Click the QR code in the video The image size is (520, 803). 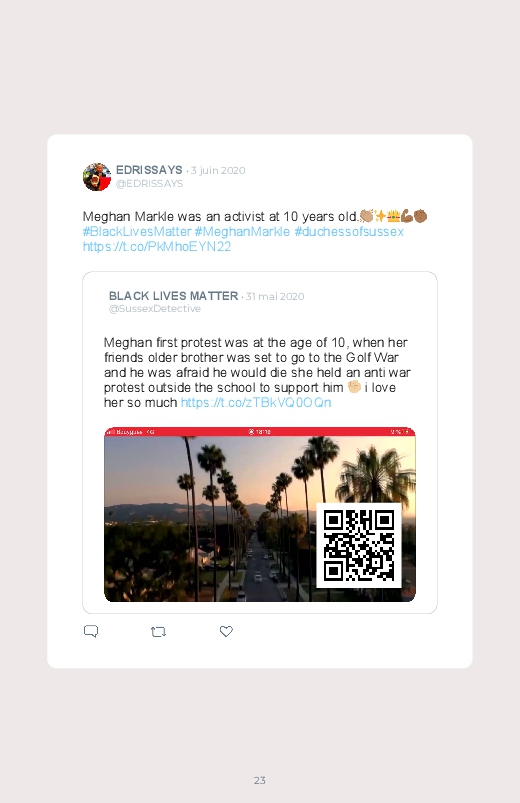[359, 545]
